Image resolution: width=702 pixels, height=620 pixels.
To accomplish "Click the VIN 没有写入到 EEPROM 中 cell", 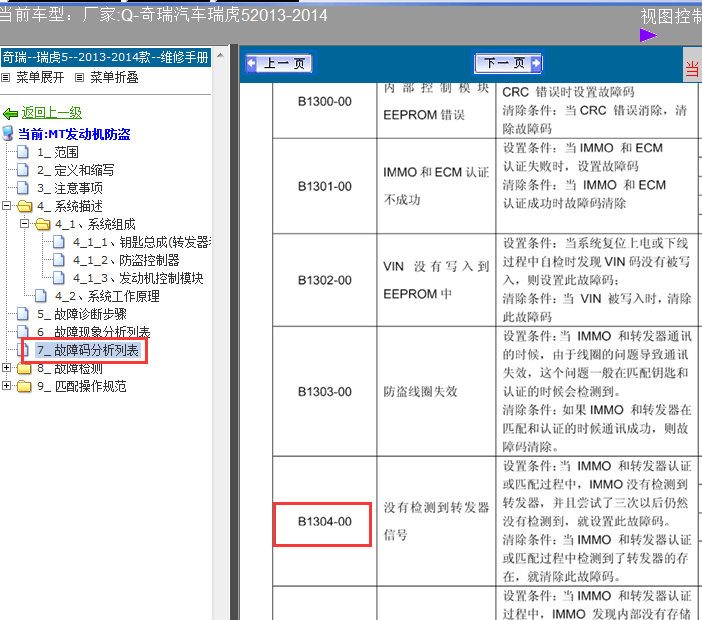I will click(436, 280).
